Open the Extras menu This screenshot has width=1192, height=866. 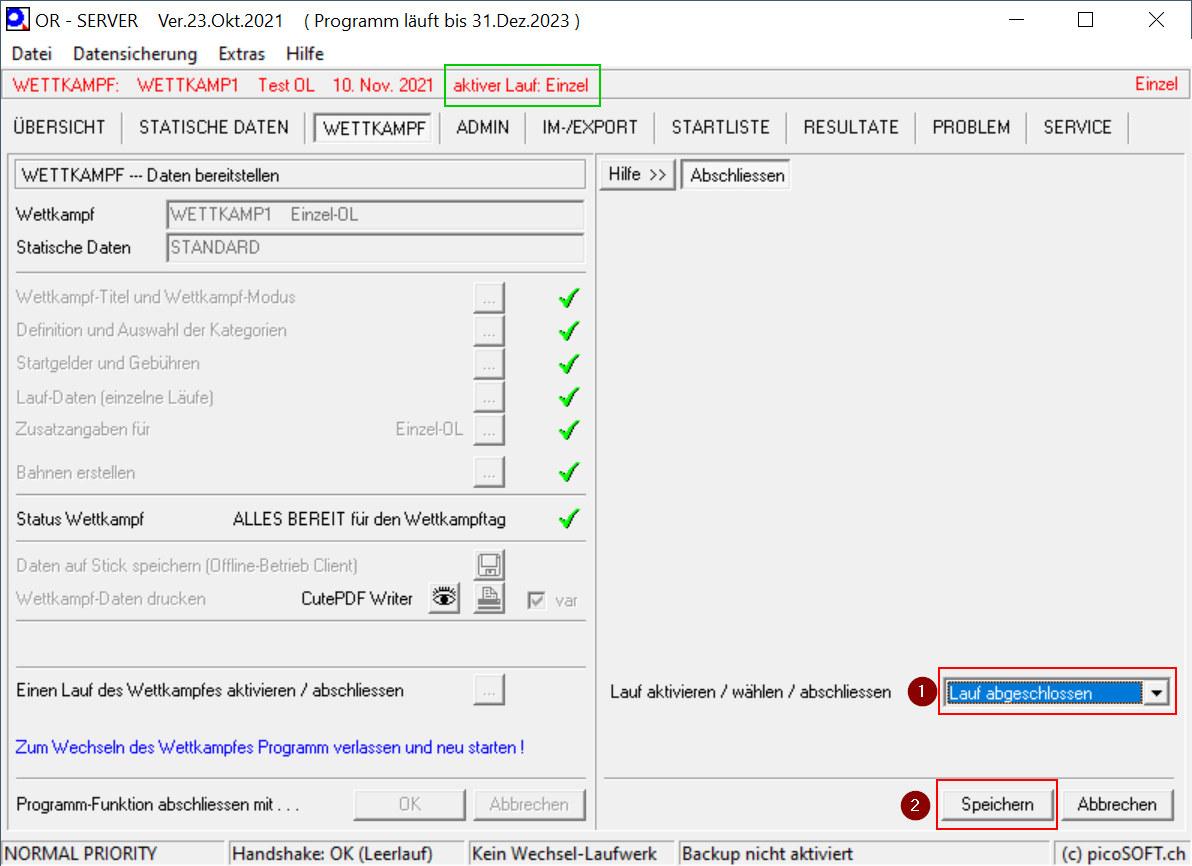pyautogui.click(x=242, y=54)
